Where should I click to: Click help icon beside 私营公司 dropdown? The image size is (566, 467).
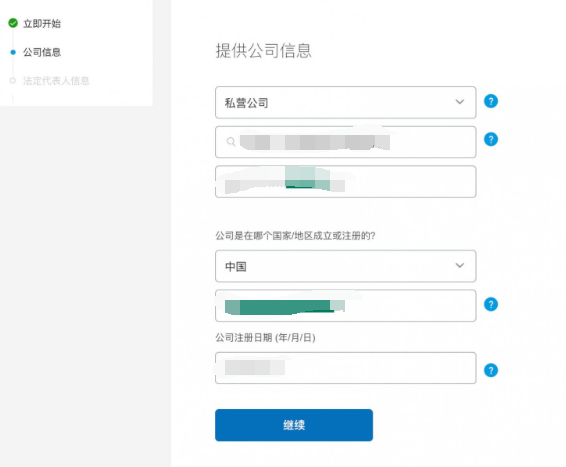click(x=491, y=101)
